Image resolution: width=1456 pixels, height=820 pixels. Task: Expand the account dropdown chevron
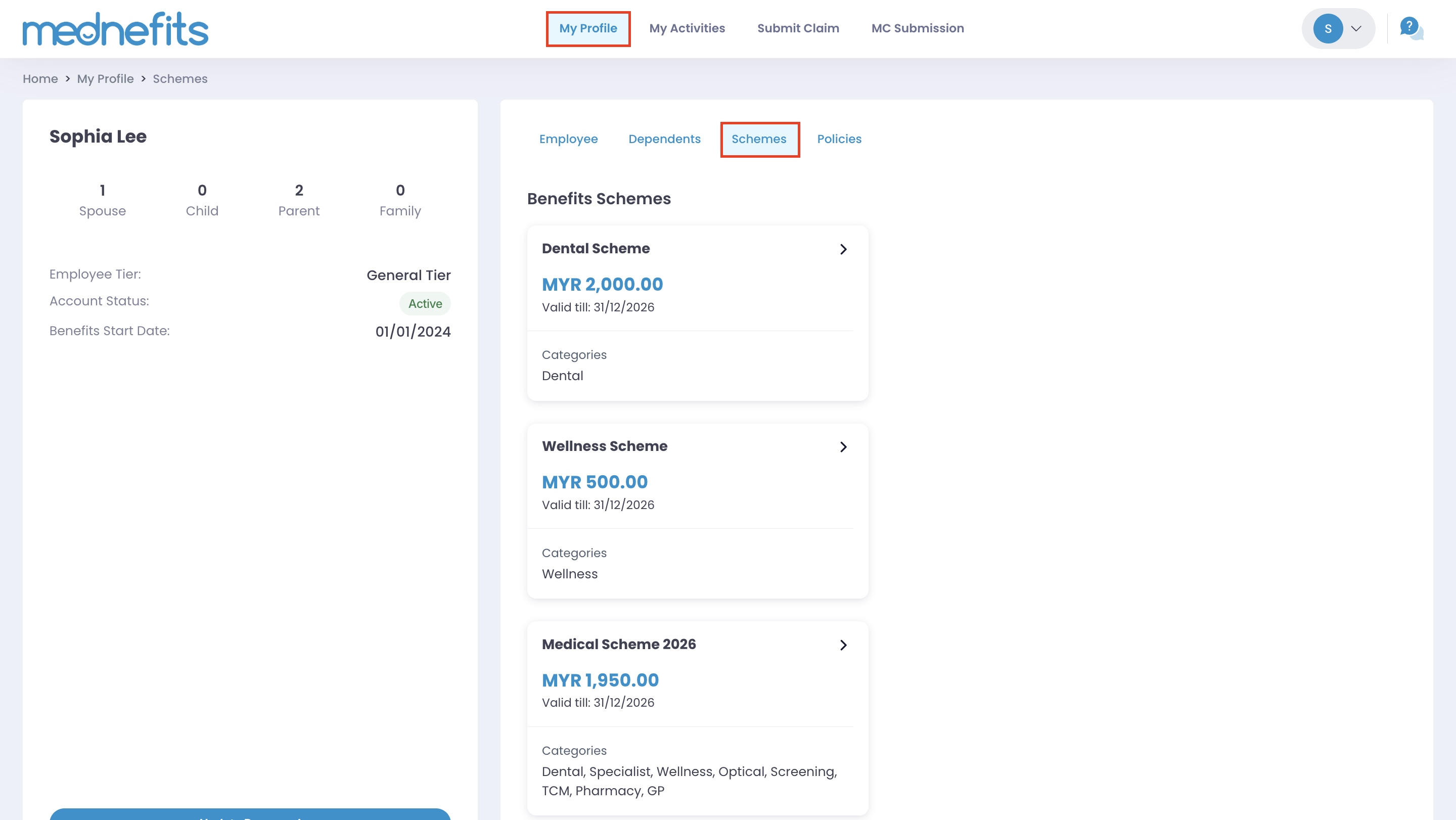[x=1356, y=29]
